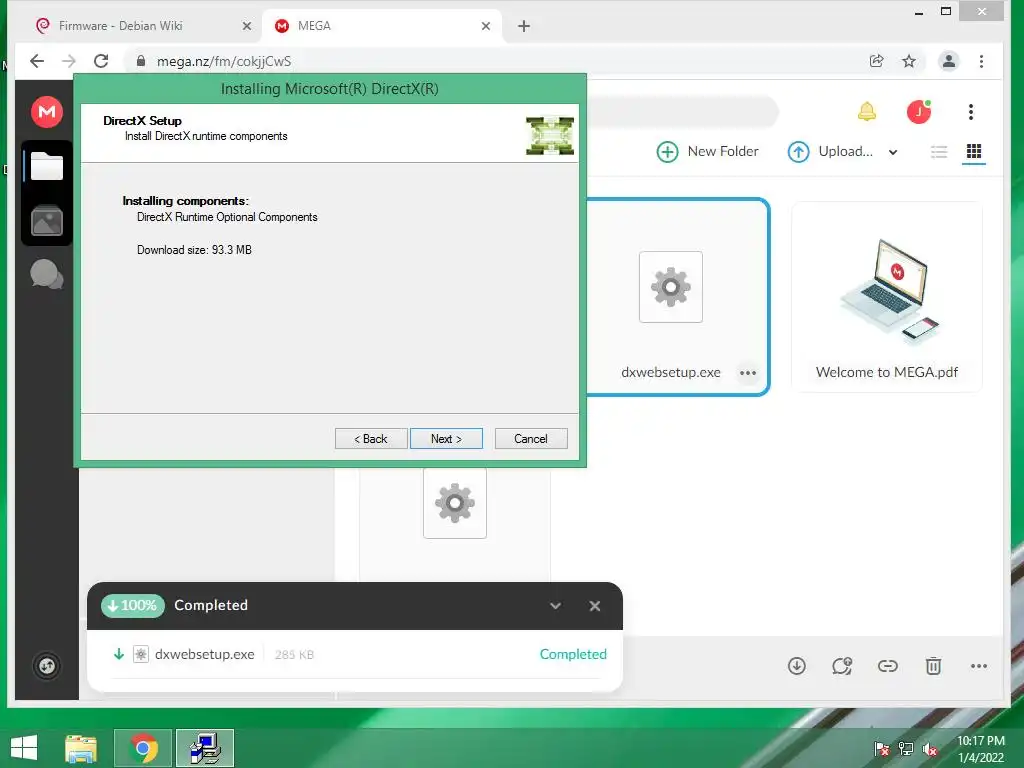Open Photos icon in MEGA sidebar
The image size is (1024, 768).
pos(47,221)
